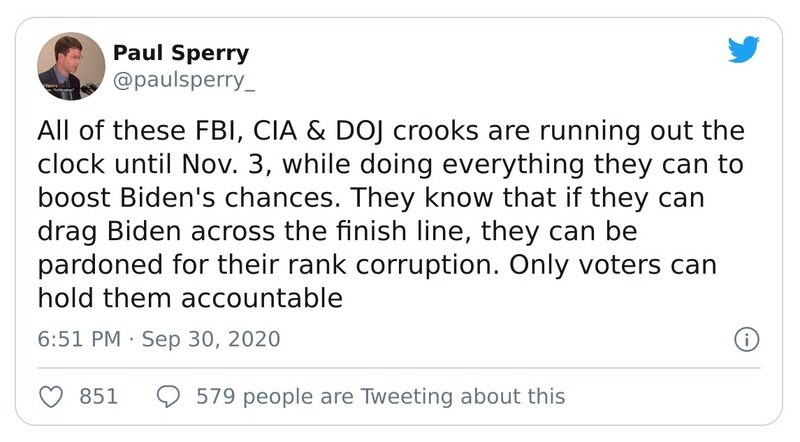Screen dimensions: 800x442
Task: Click the 6:51 PM timestamp
Action: coord(79,339)
